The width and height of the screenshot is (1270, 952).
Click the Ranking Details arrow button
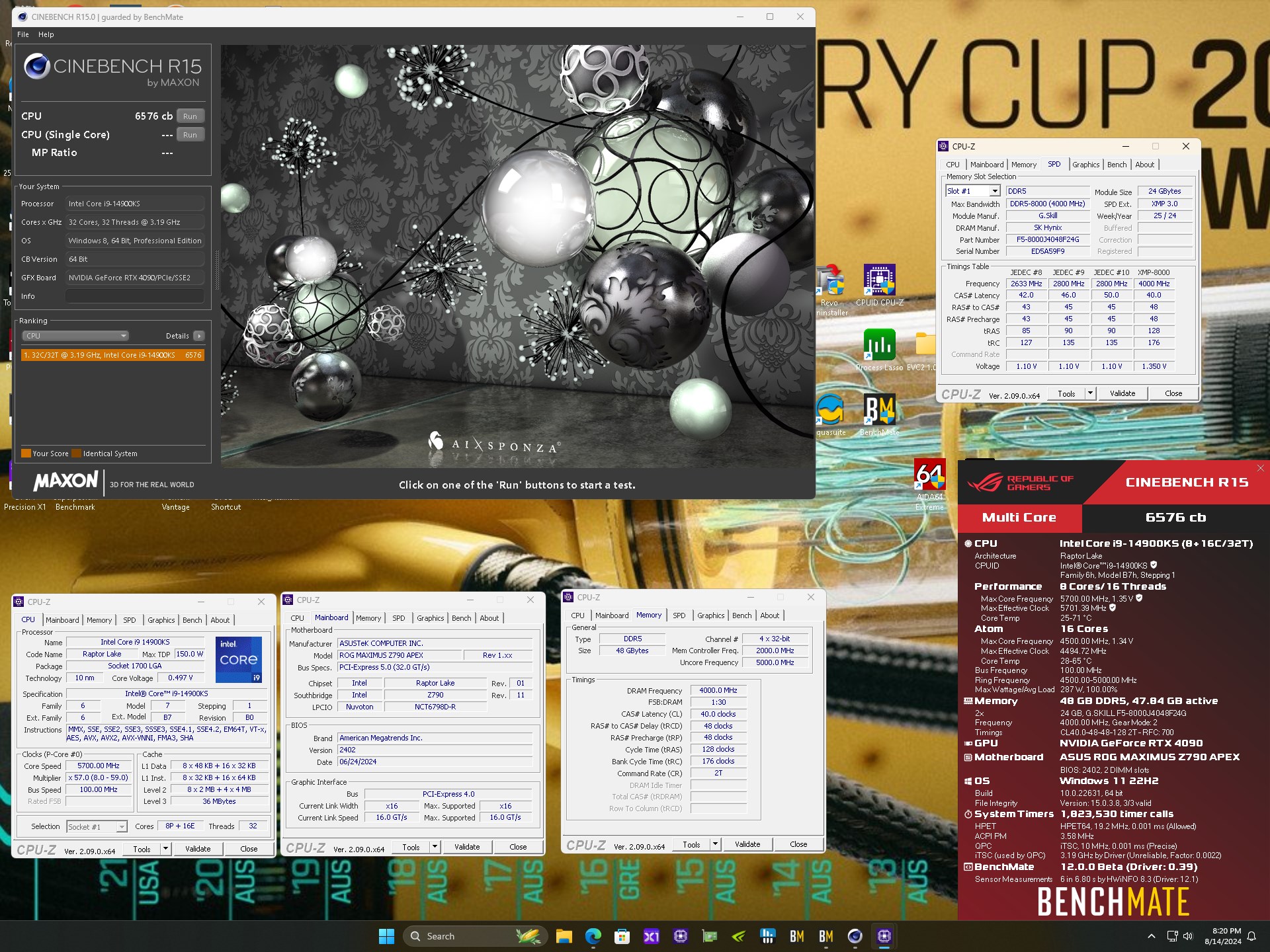199,336
